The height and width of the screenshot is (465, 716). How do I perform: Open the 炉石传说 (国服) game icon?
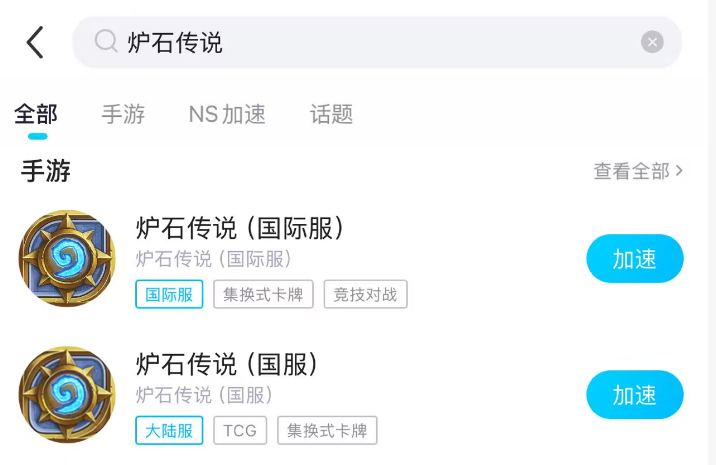tap(67, 395)
